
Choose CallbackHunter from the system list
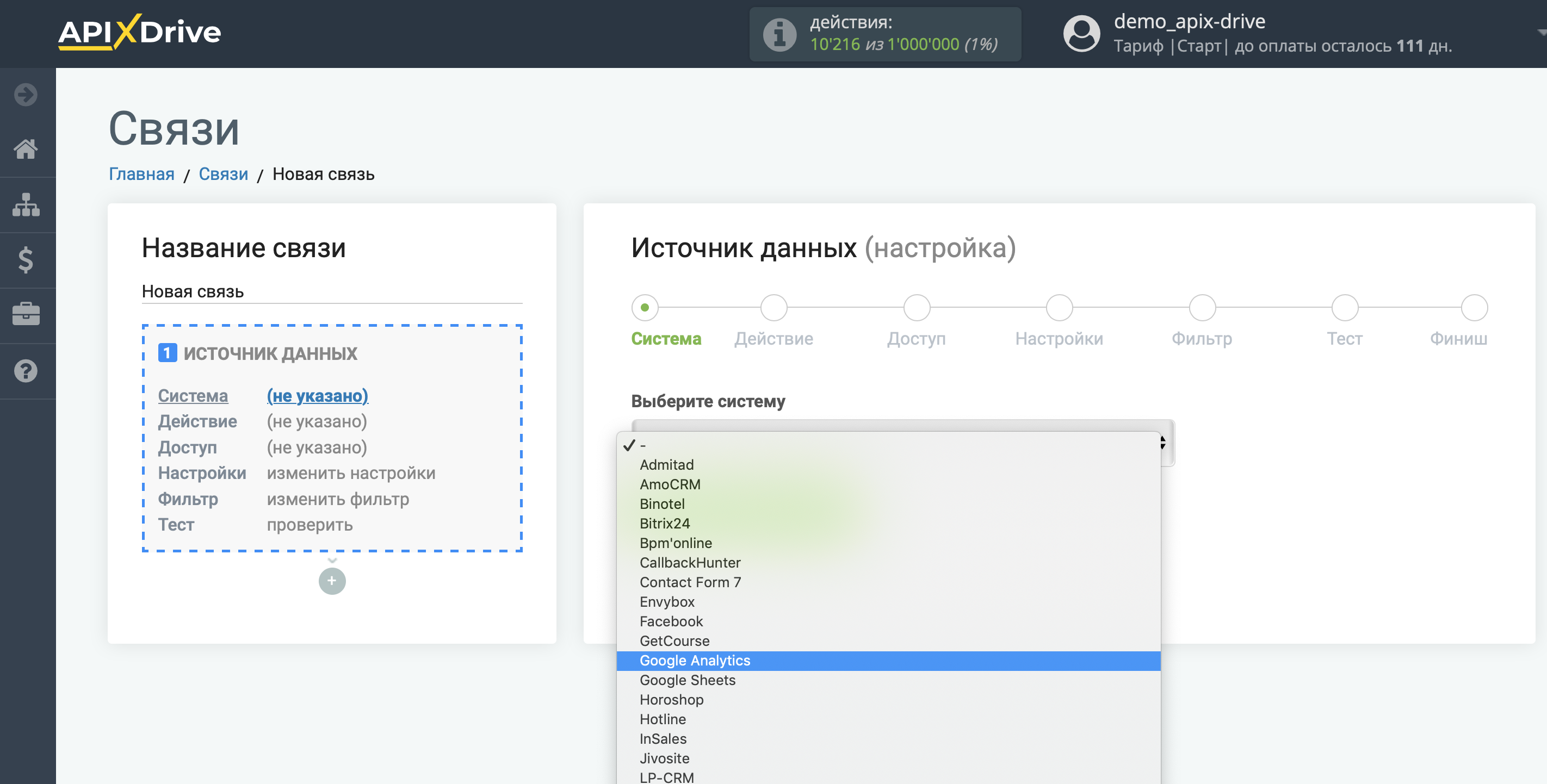click(888, 563)
